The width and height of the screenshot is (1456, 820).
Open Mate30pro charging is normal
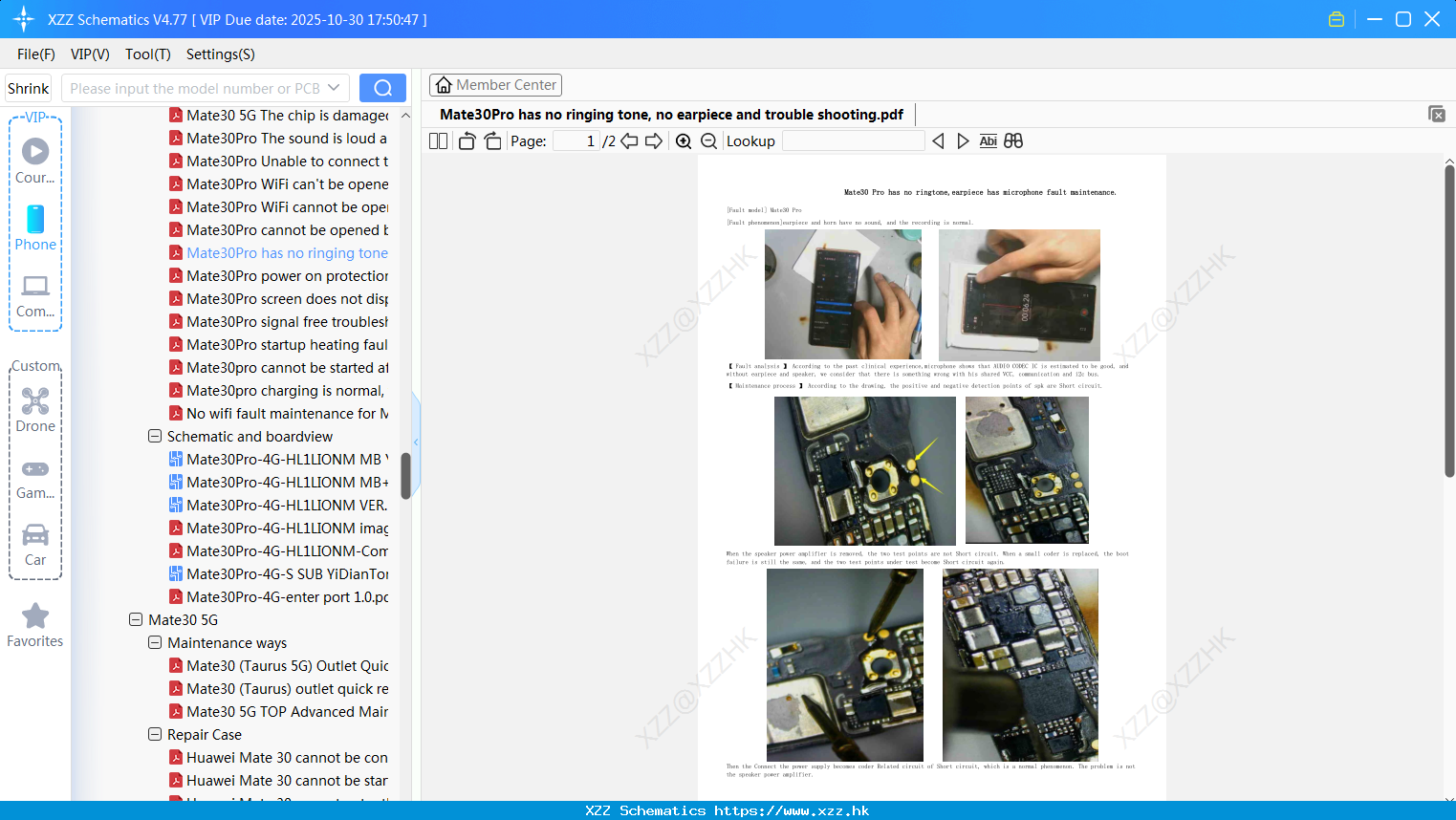click(279, 390)
